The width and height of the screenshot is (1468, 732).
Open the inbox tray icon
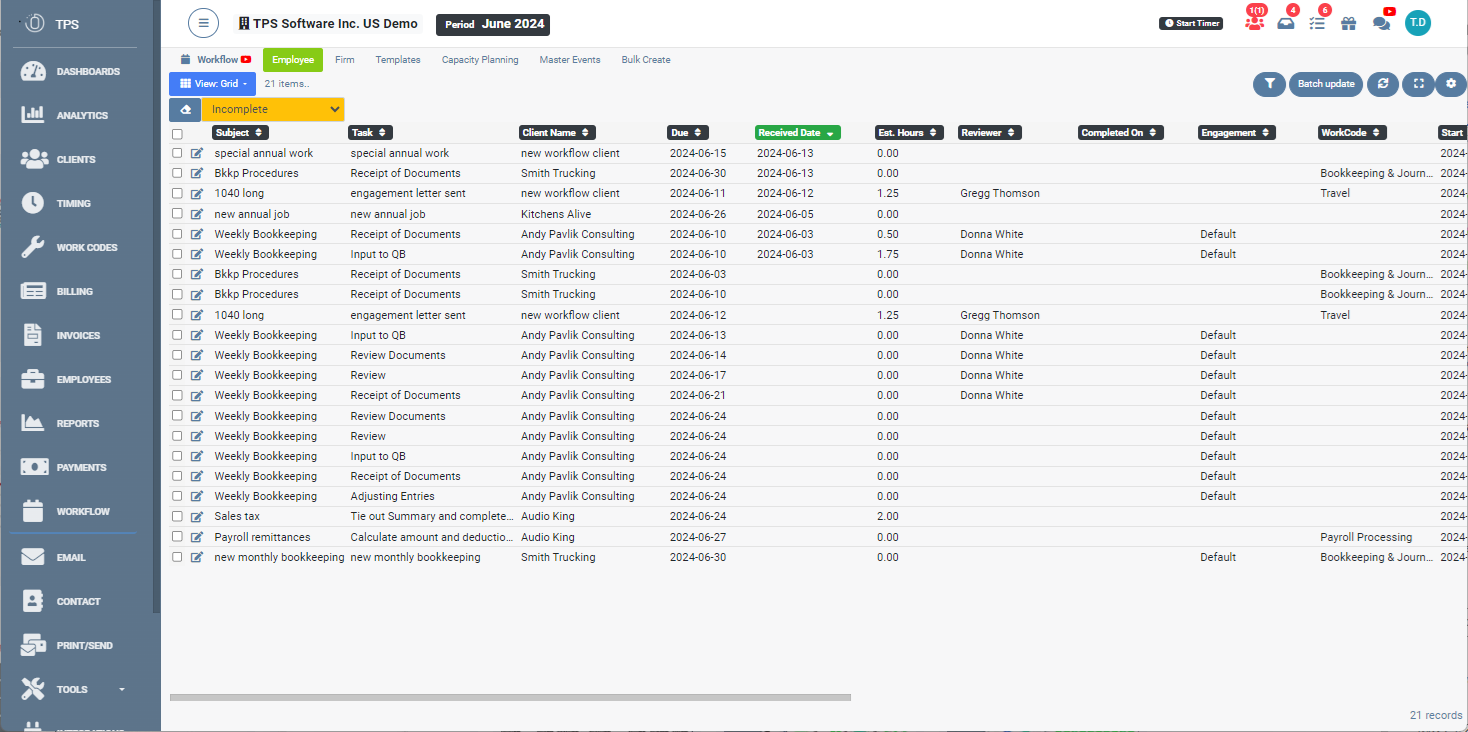[1286, 23]
